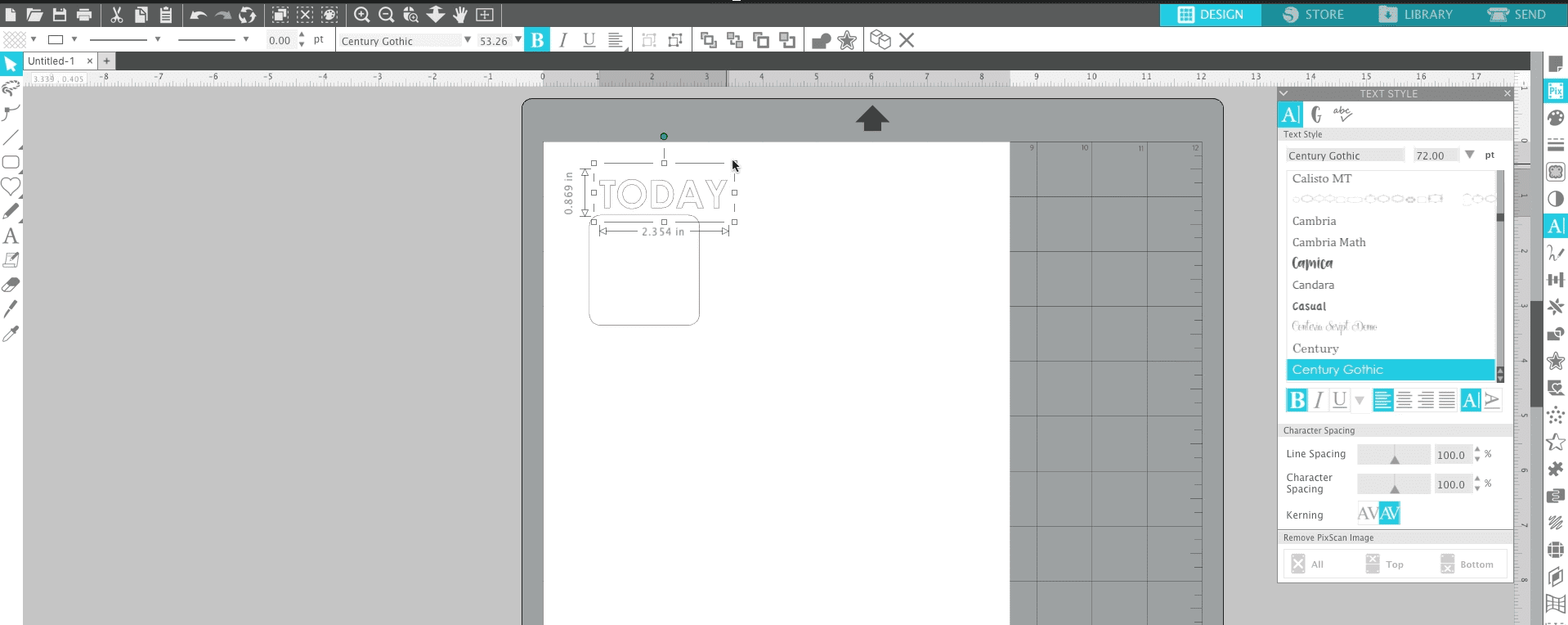Select the Eraser tool

tap(11, 285)
